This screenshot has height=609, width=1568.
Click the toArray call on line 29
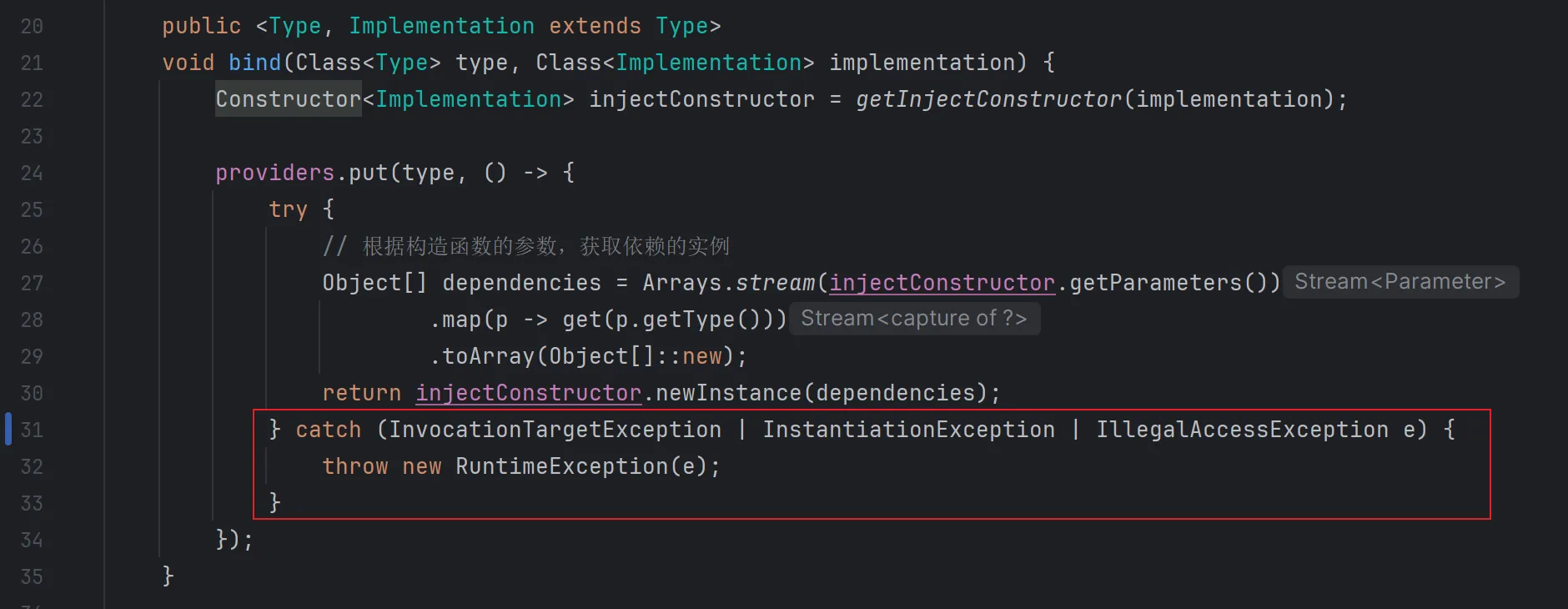488,356
